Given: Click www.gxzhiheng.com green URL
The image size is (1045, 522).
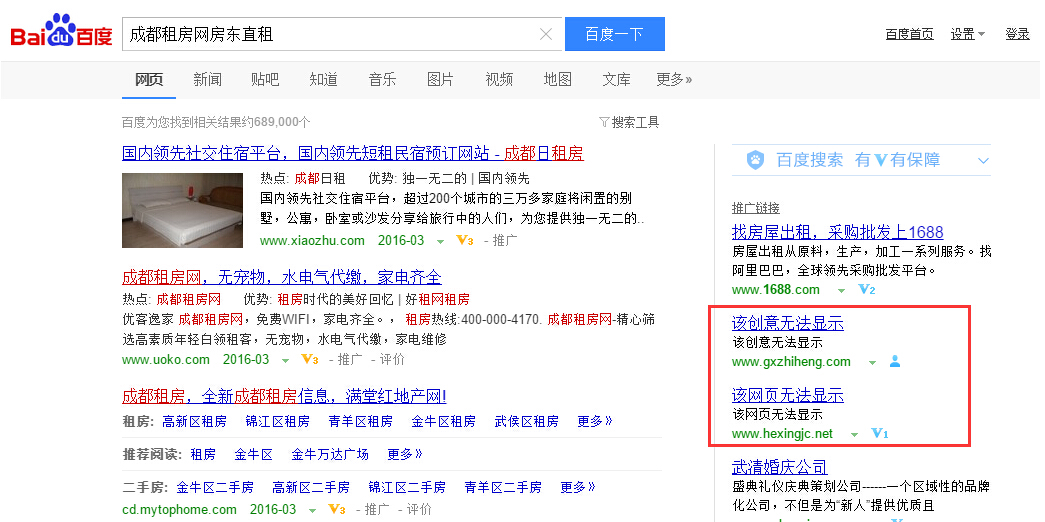Looking at the screenshot, I should tap(791, 362).
